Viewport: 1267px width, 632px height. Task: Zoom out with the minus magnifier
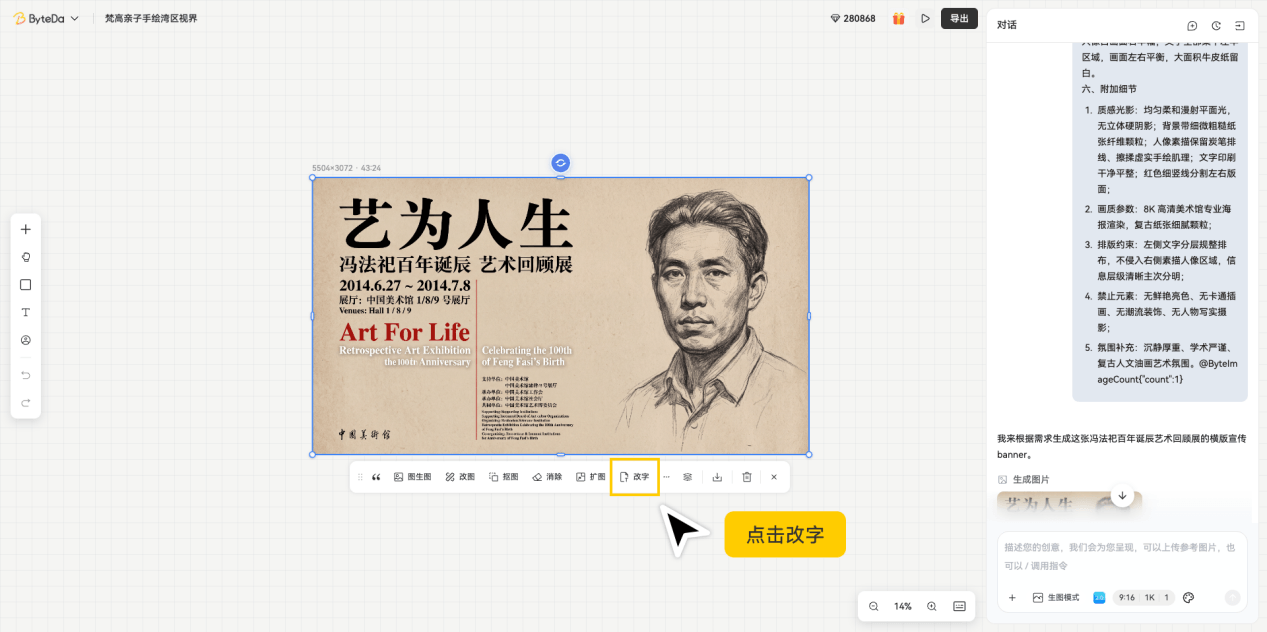click(x=873, y=606)
